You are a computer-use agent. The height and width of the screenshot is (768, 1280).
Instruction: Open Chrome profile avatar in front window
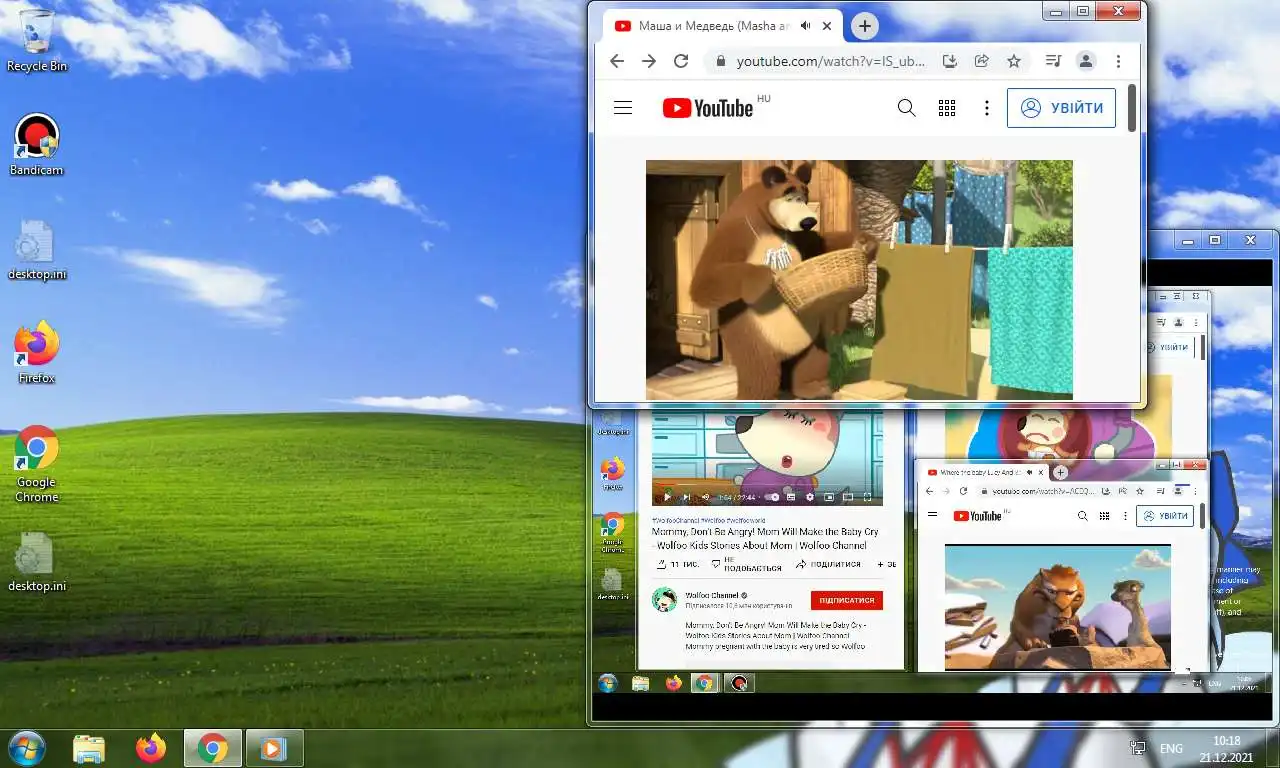click(x=1086, y=61)
